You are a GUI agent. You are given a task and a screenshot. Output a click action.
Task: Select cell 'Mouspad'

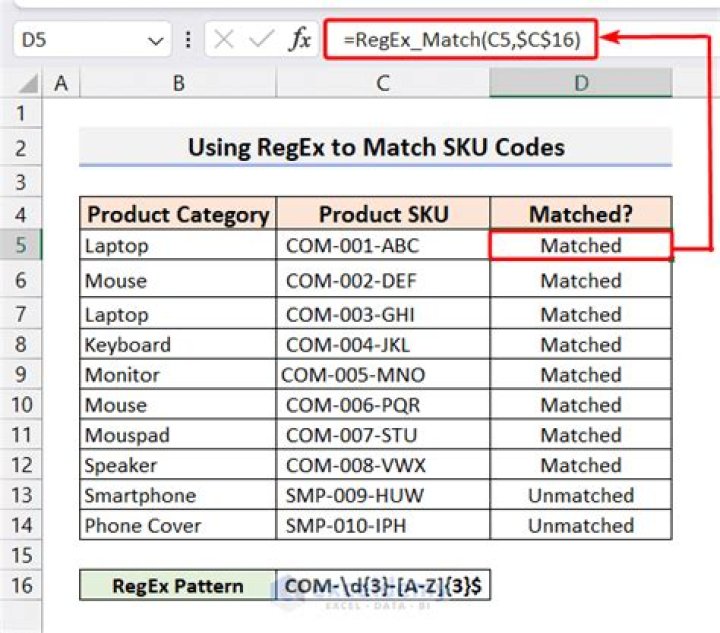178,435
